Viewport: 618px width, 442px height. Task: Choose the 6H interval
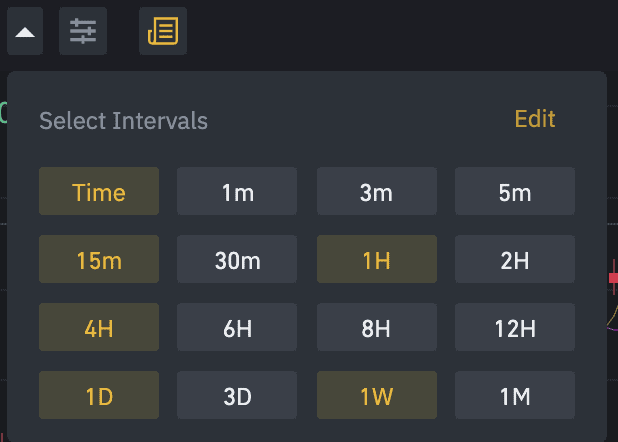[x=237, y=327]
